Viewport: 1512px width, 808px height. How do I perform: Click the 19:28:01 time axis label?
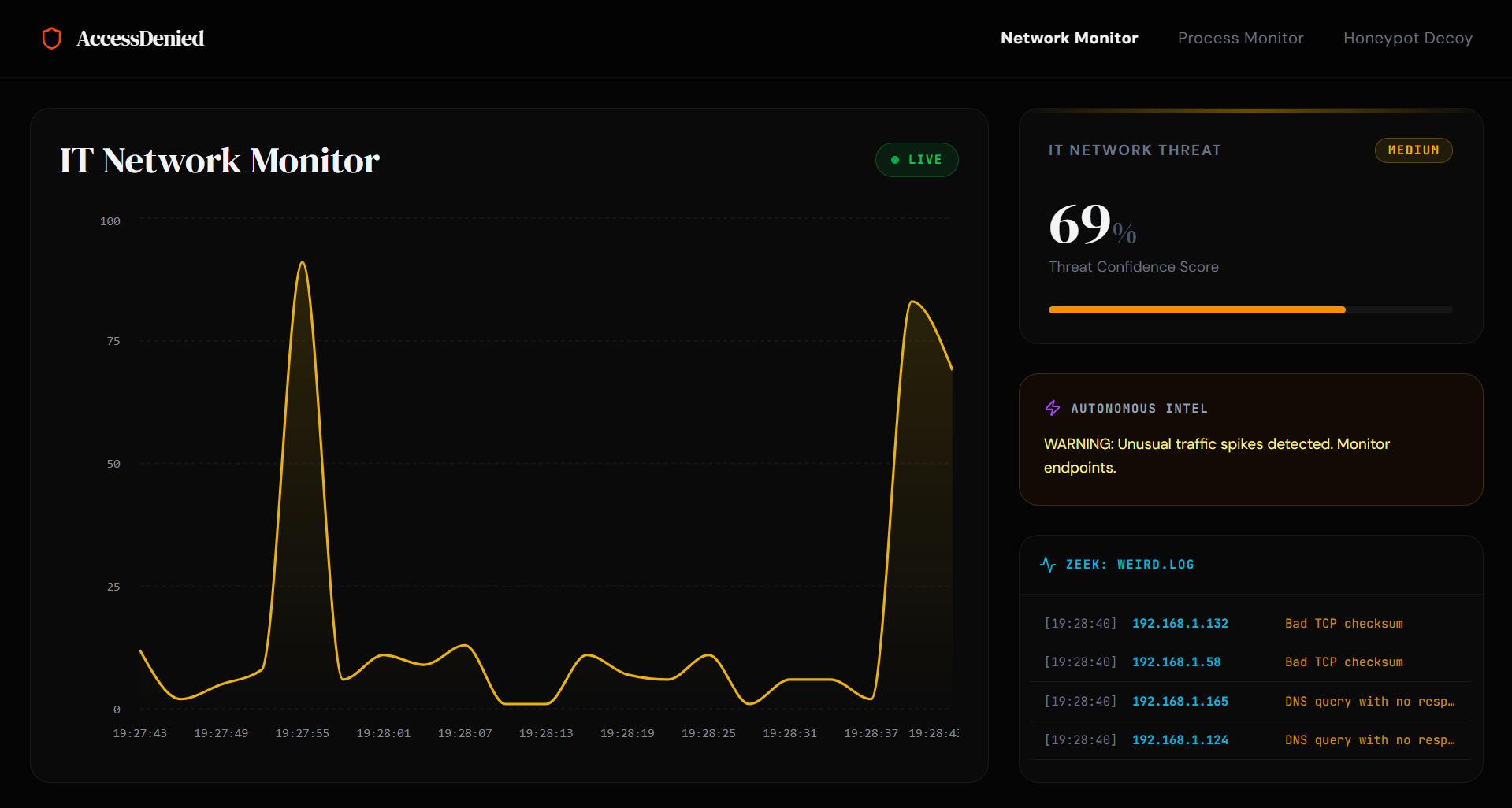(384, 733)
